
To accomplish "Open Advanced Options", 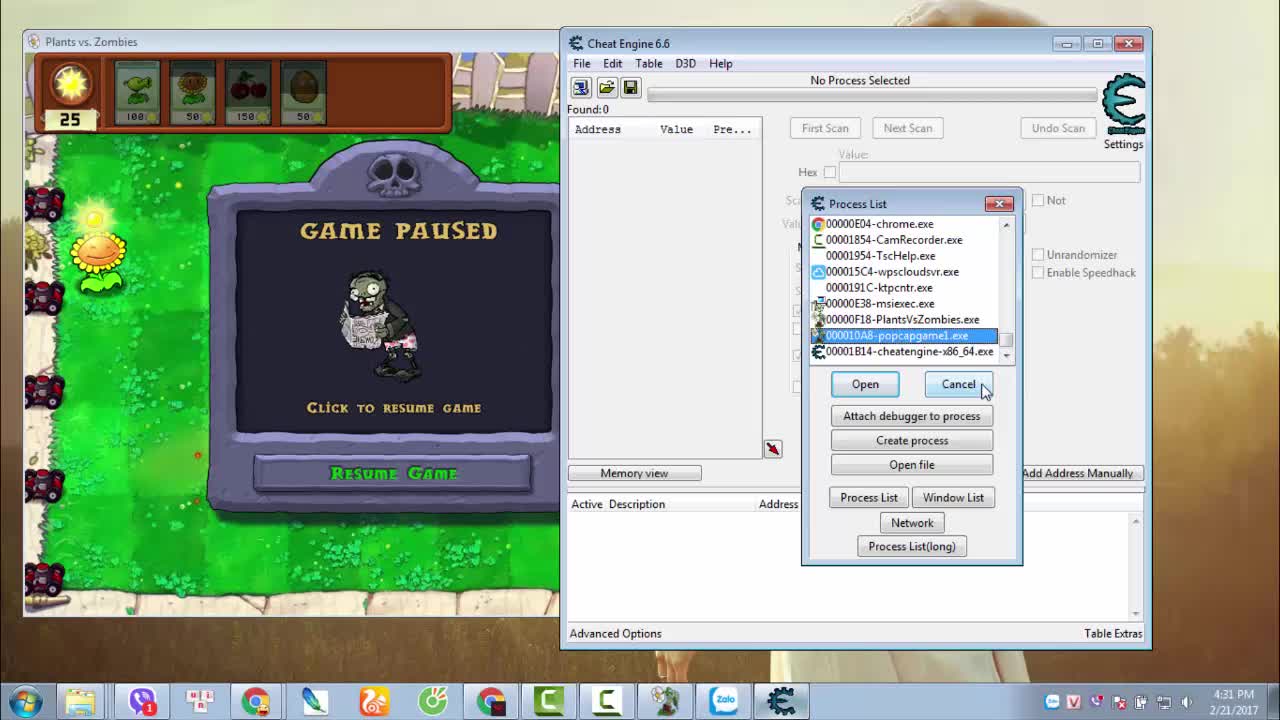I will click(x=615, y=633).
